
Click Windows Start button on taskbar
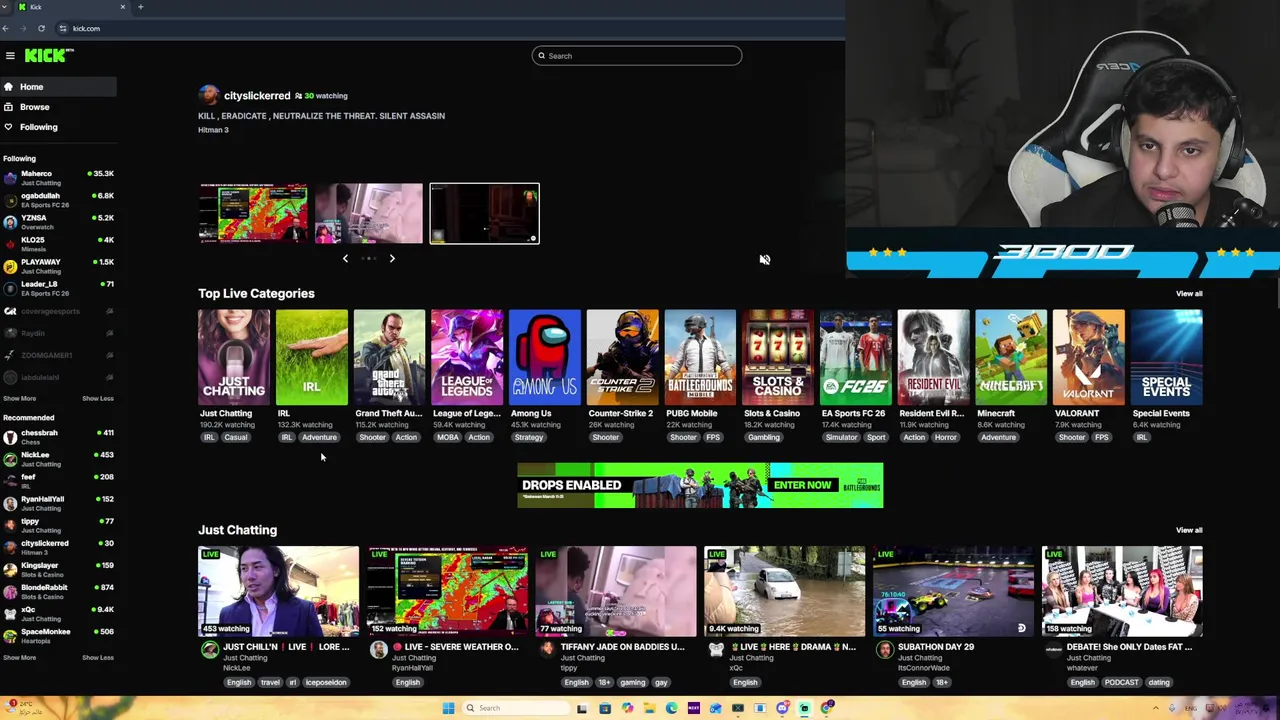tap(448, 708)
